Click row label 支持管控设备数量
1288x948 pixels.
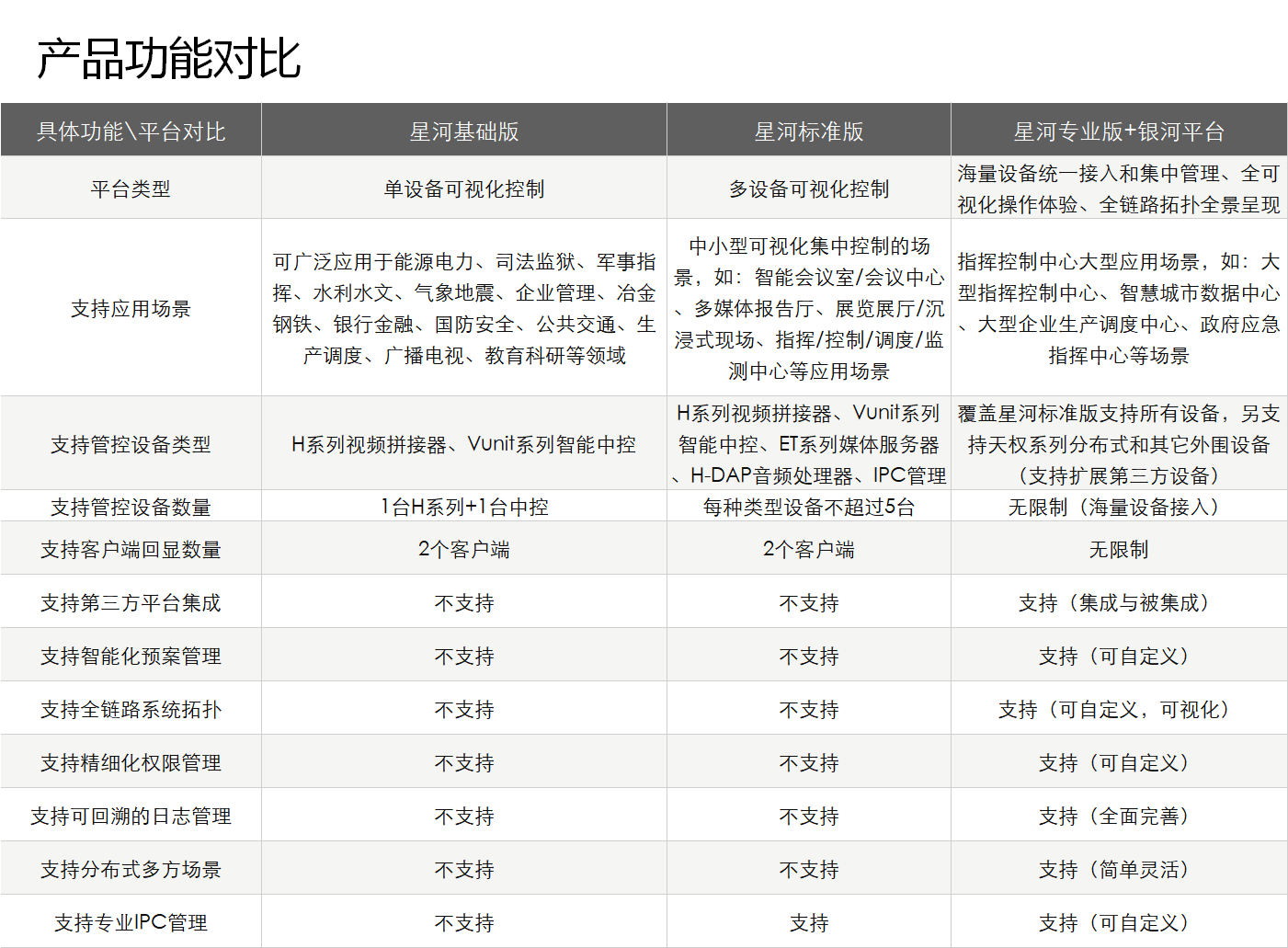131,507
